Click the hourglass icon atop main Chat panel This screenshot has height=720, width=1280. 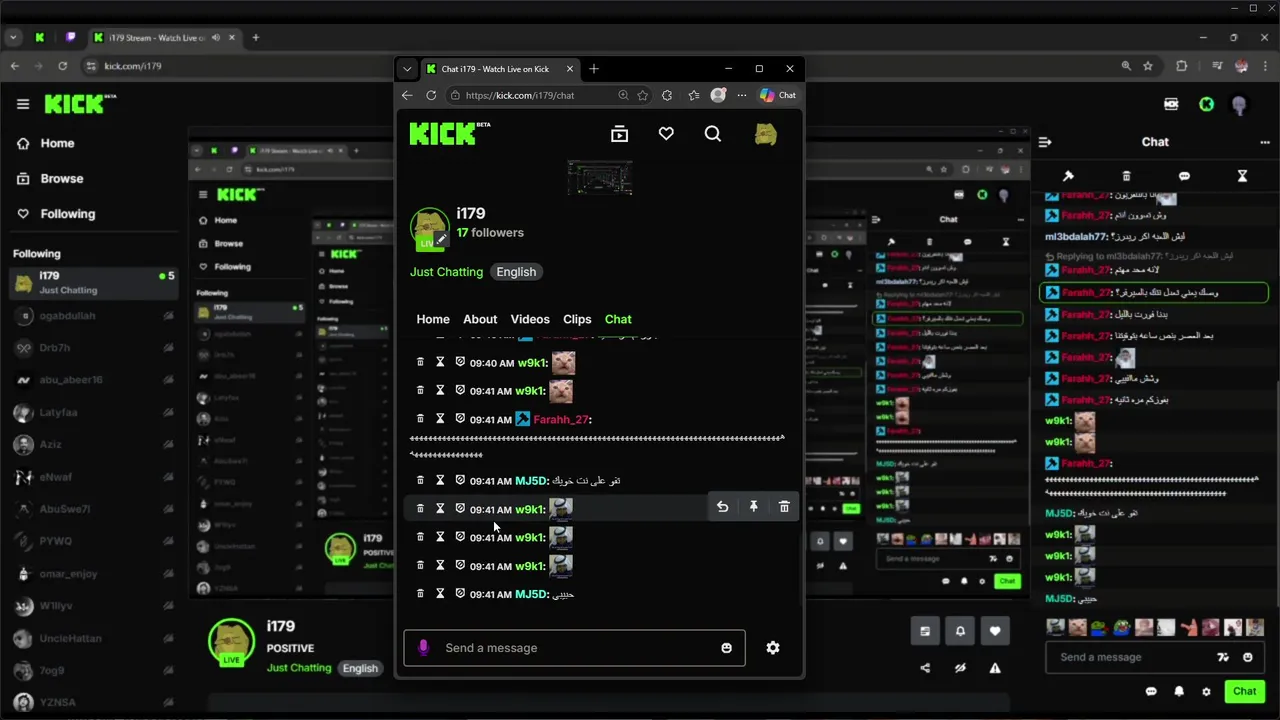coord(1242,176)
